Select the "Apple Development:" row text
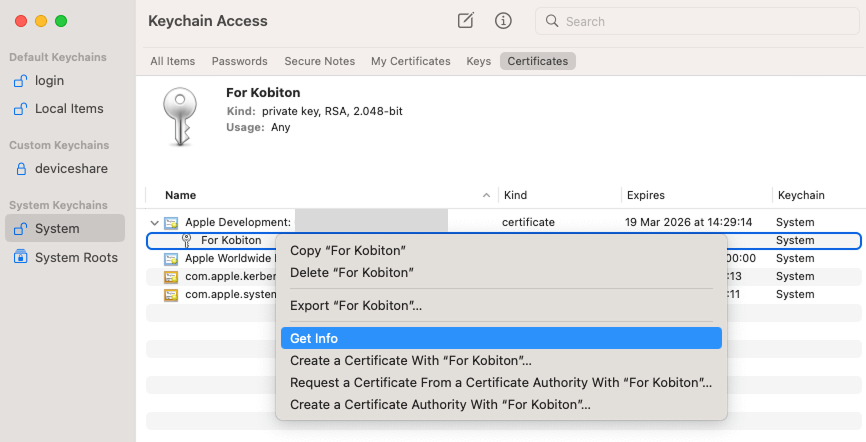The image size is (866, 442). click(238, 222)
